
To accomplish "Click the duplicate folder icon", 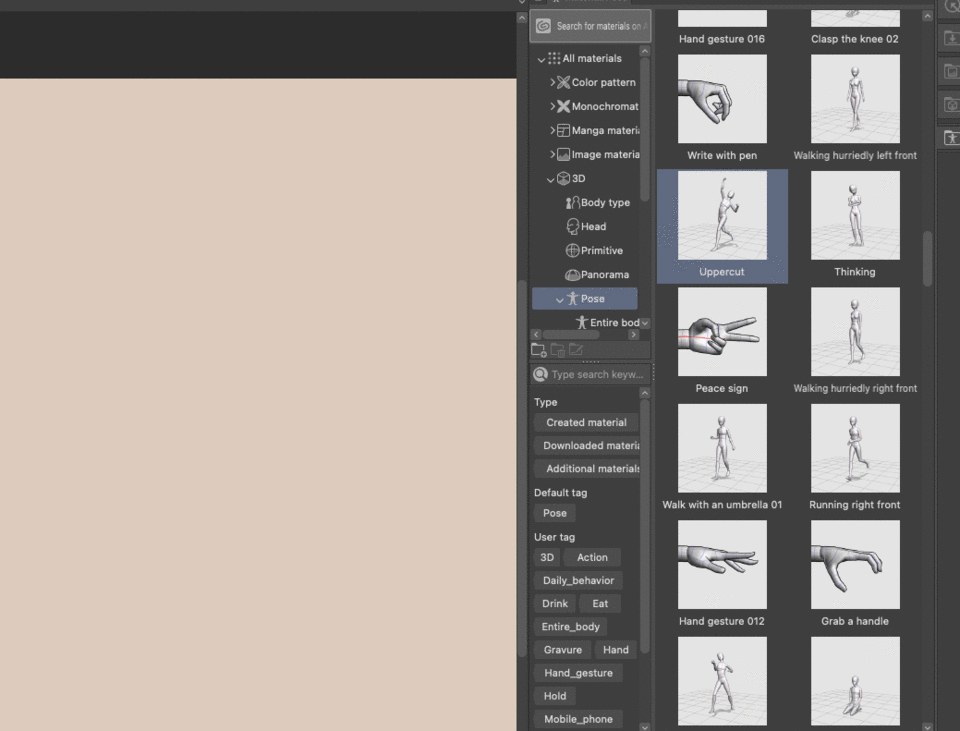I will 557,350.
